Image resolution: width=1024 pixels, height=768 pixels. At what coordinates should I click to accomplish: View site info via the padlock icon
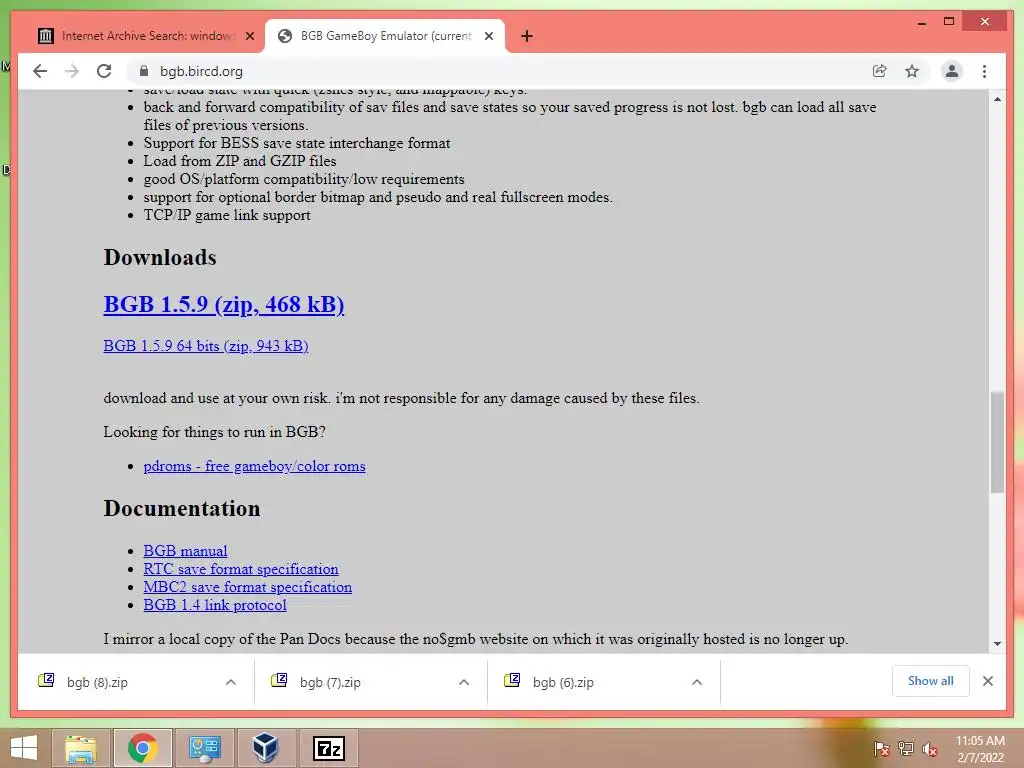click(144, 71)
